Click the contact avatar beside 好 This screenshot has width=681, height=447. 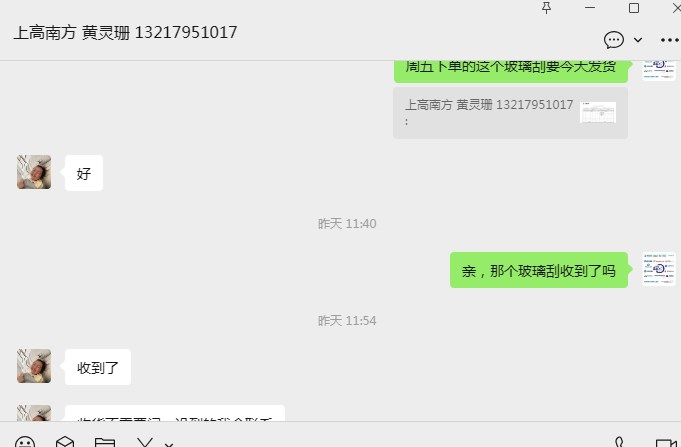(34, 172)
